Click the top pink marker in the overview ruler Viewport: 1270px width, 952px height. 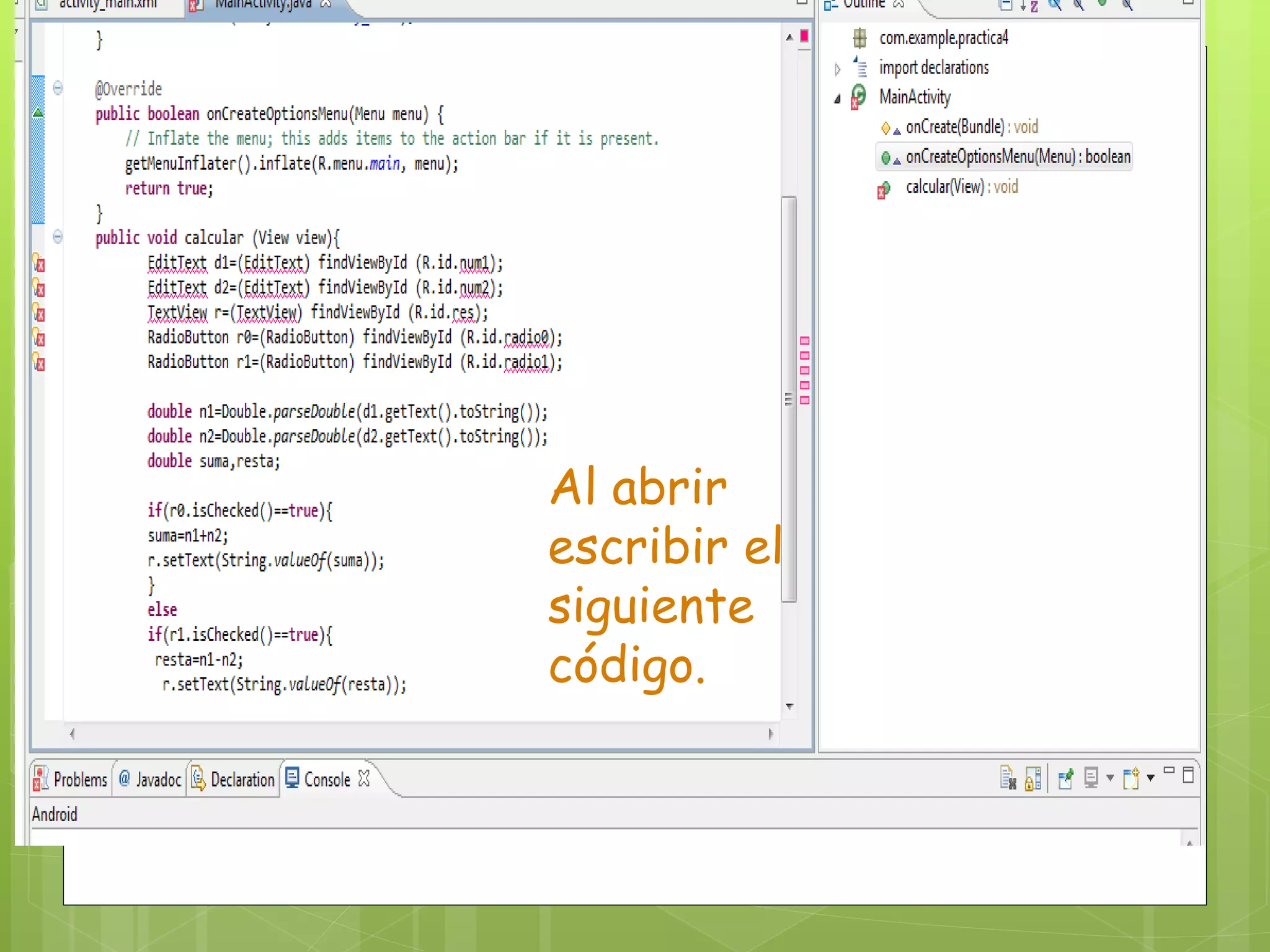pyautogui.click(x=805, y=340)
